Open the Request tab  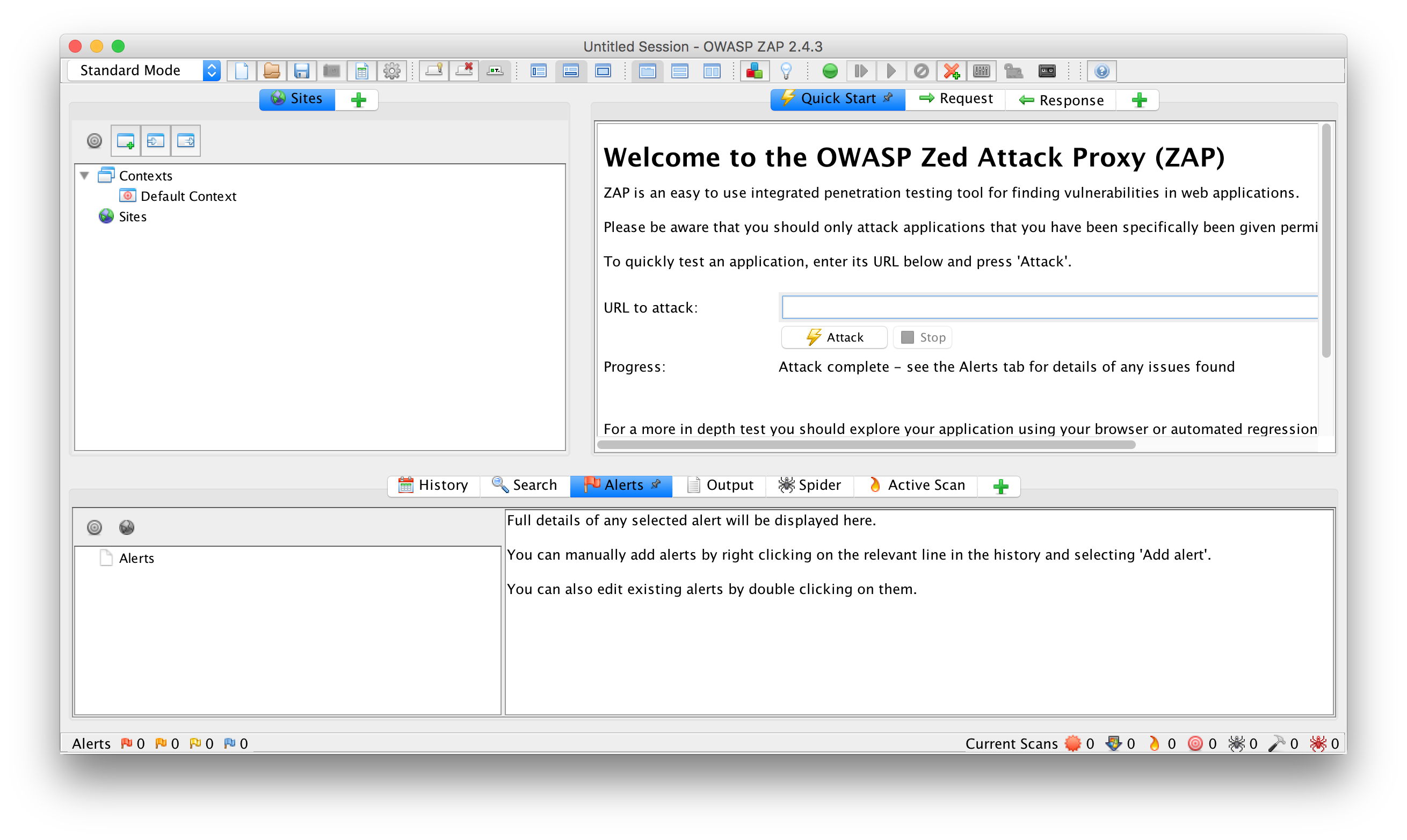956,99
